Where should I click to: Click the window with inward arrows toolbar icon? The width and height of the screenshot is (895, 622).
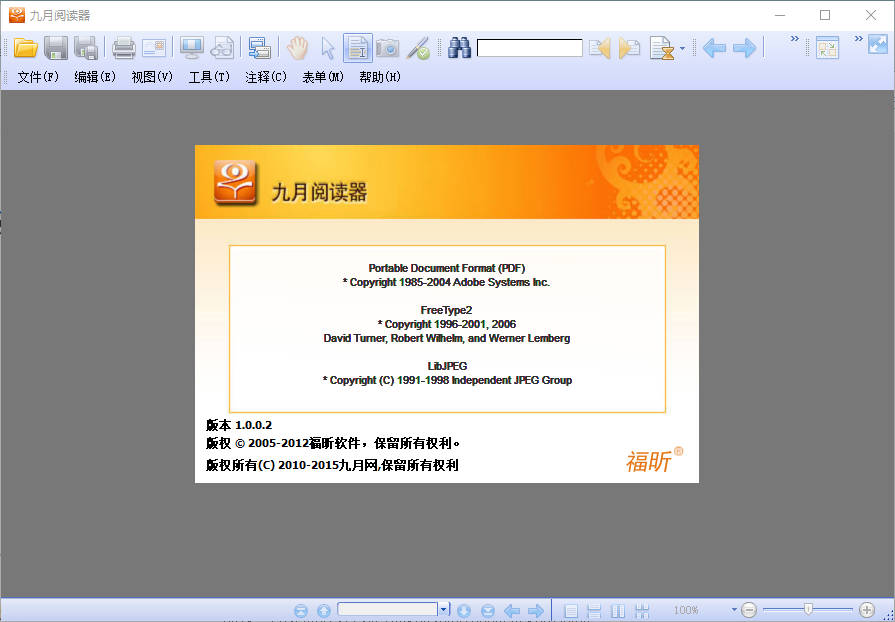tap(827, 48)
